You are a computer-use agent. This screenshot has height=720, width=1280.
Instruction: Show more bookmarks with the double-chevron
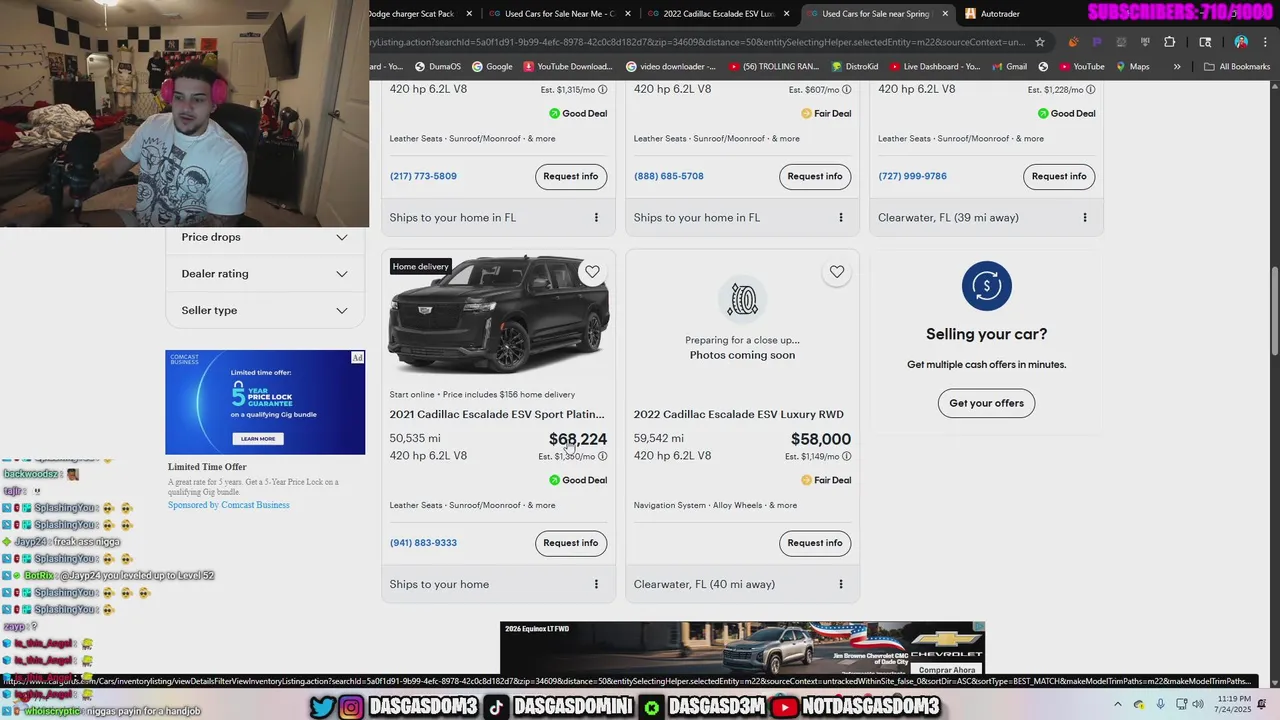coord(1177,67)
